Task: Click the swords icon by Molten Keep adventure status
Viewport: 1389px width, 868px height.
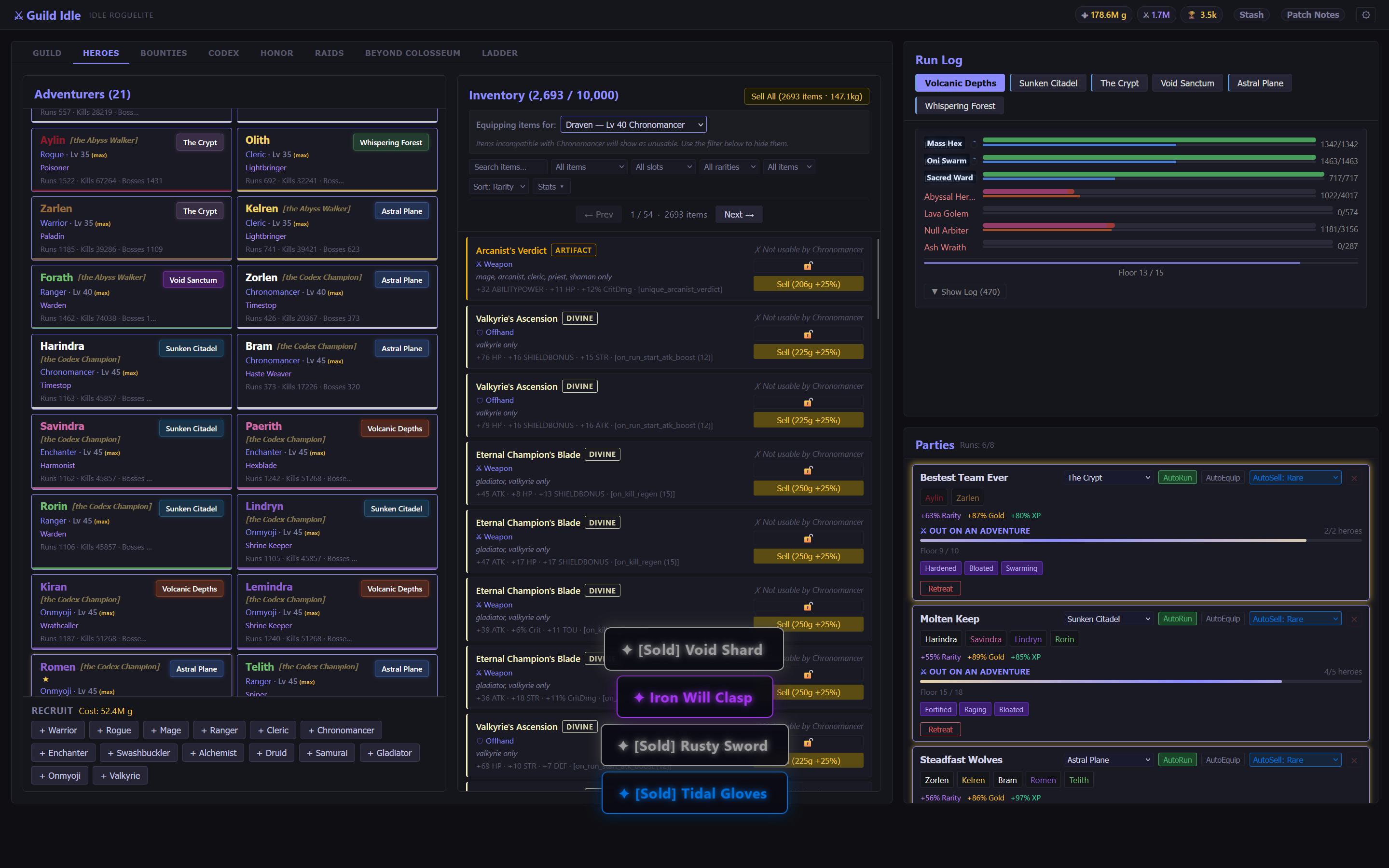Action: pyautogui.click(x=923, y=672)
